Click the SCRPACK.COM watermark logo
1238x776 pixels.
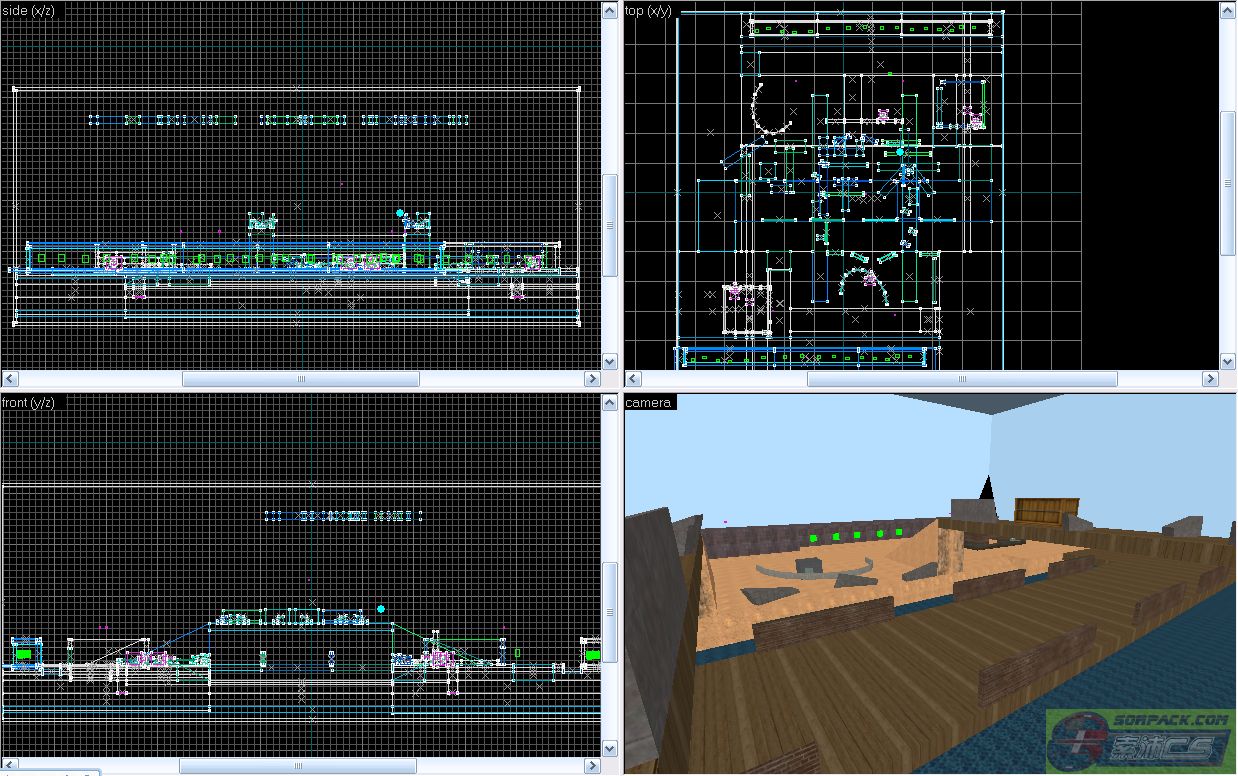click(1140, 740)
